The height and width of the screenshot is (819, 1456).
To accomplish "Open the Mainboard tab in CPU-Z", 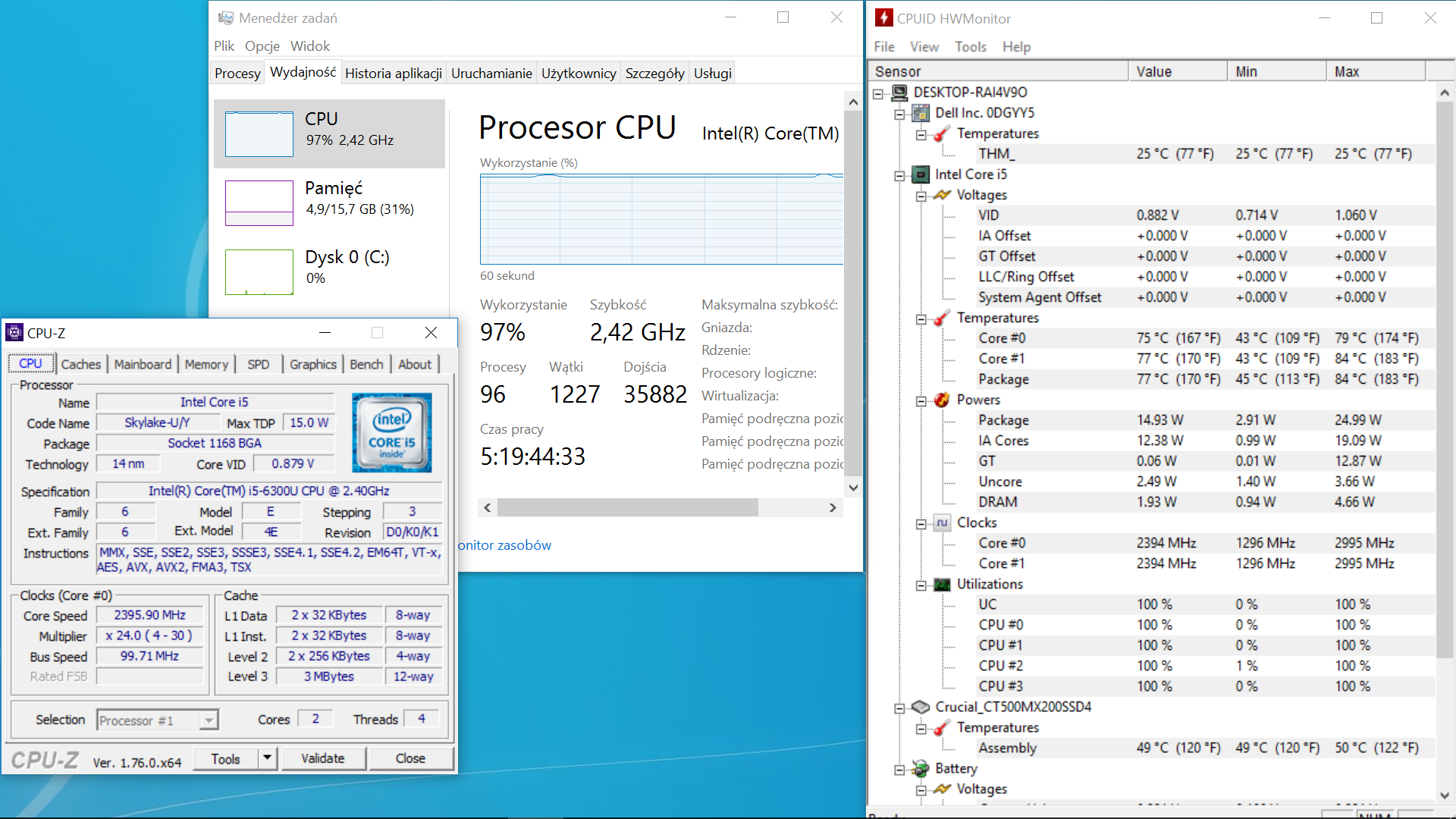I will (143, 364).
